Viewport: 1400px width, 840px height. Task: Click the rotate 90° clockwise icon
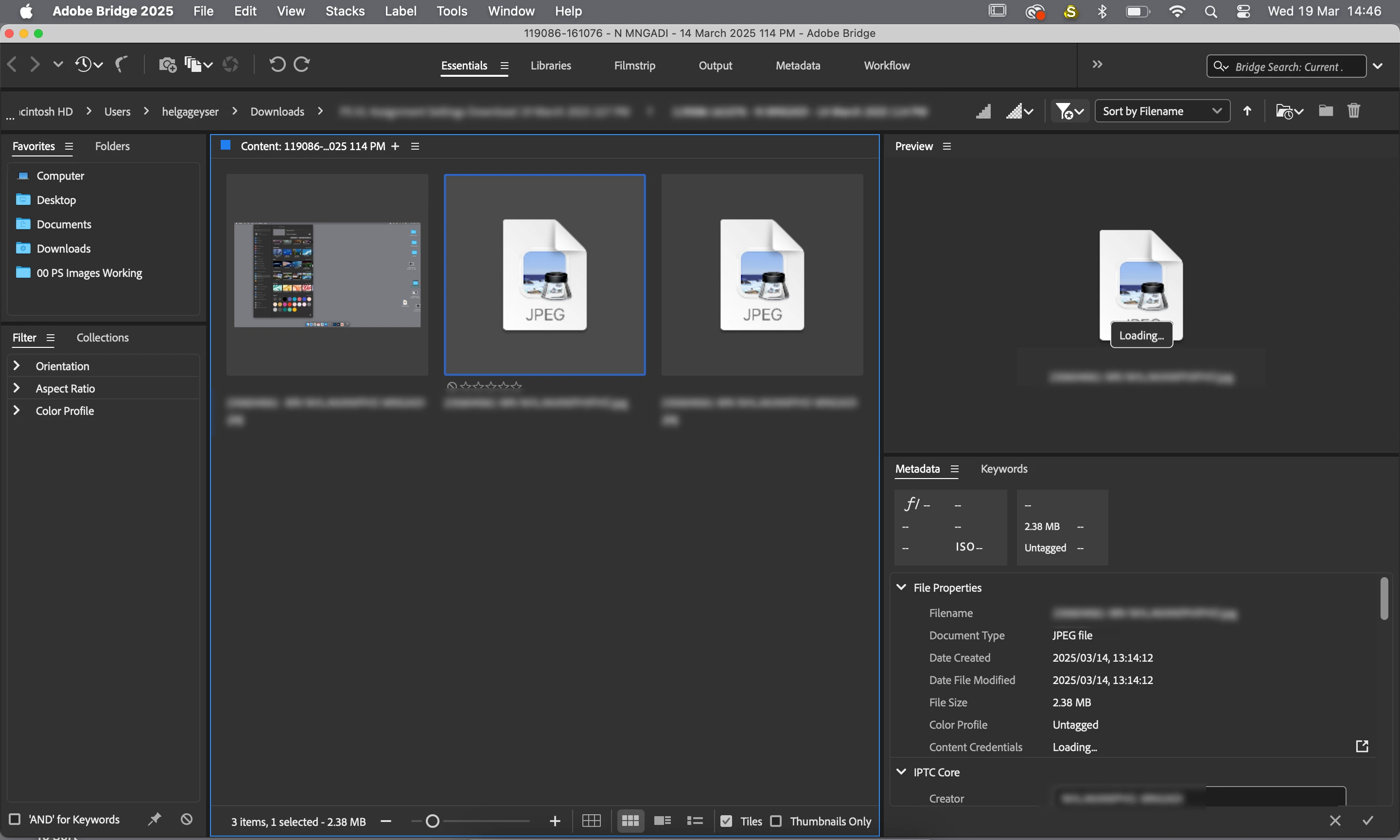(x=302, y=65)
